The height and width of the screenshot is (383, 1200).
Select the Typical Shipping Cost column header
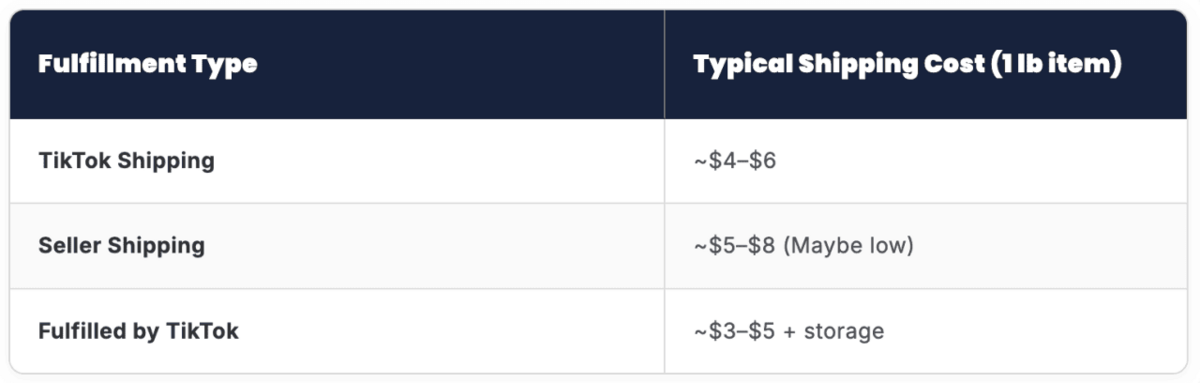point(907,65)
